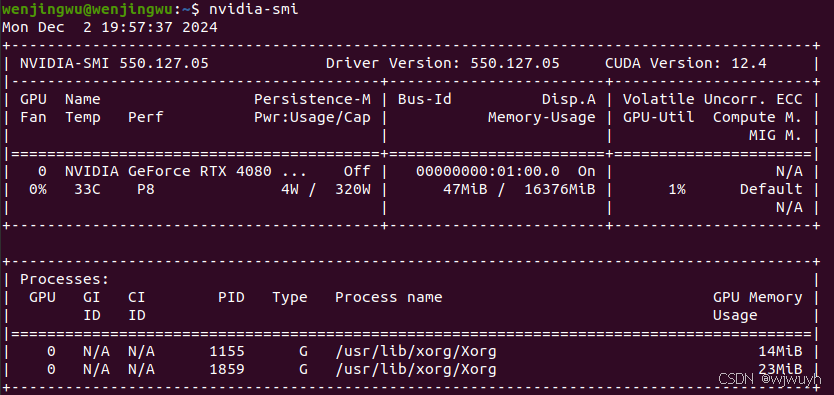Screen dimensions: 834x395
Task: Click the nvidia-smi command text
Action: 254,9
